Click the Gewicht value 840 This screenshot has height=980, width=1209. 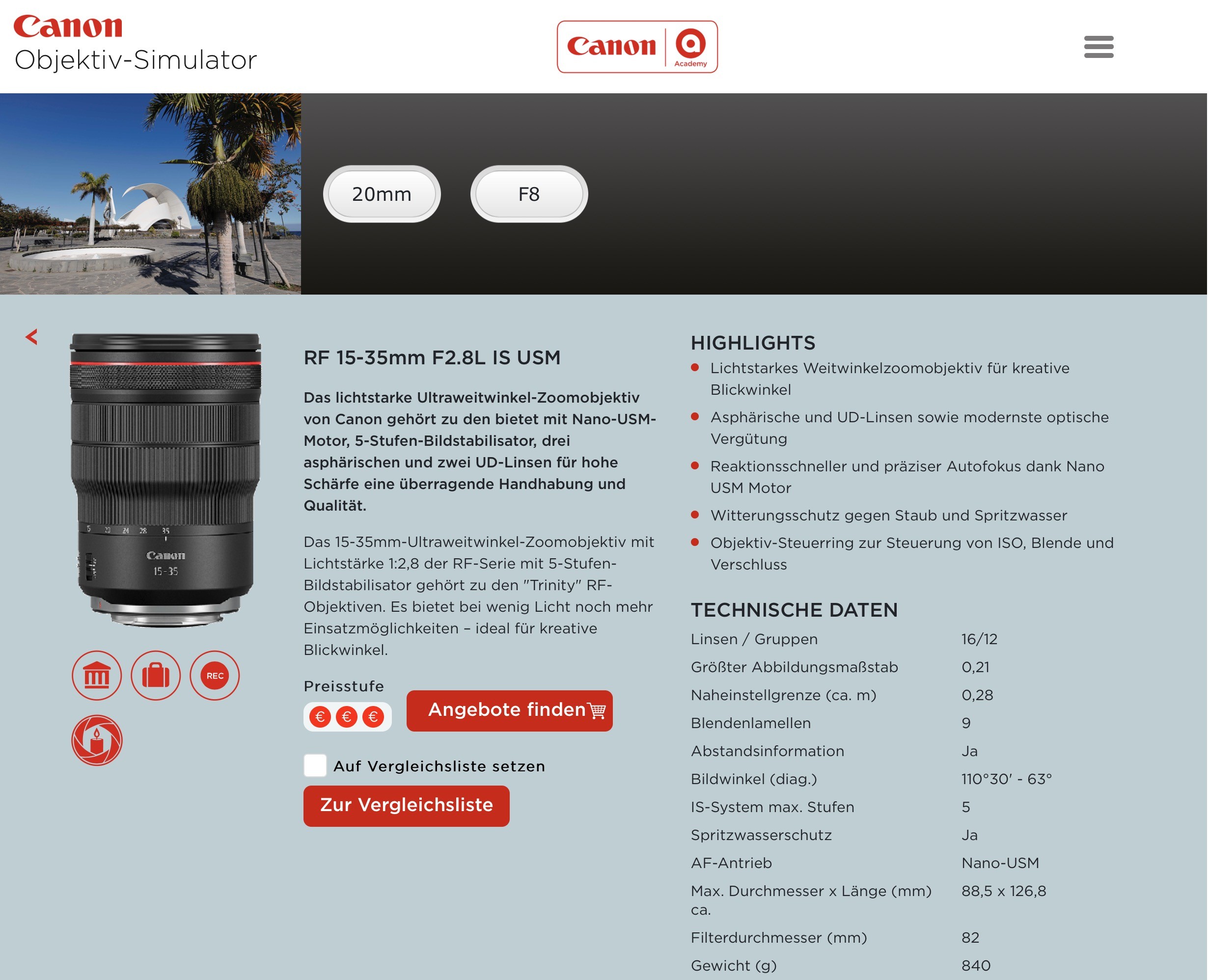(x=976, y=965)
